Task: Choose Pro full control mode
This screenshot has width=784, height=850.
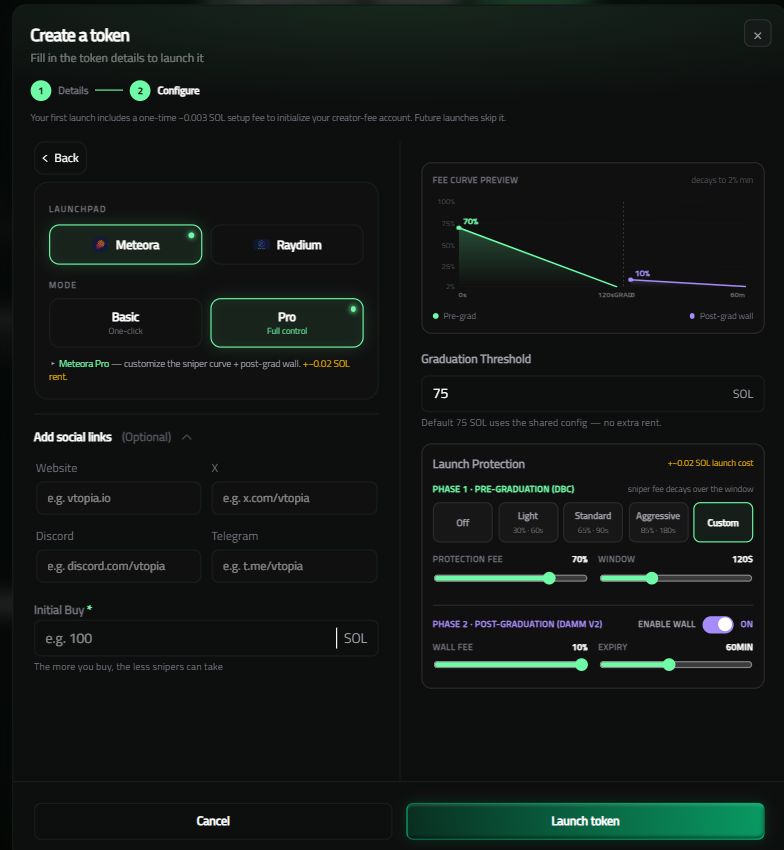Action: pyautogui.click(x=287, y=323)
